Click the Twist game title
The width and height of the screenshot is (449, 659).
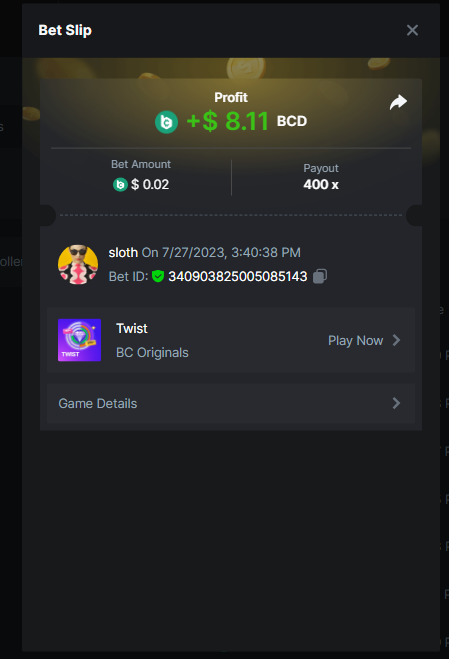[x=132, y=328]
